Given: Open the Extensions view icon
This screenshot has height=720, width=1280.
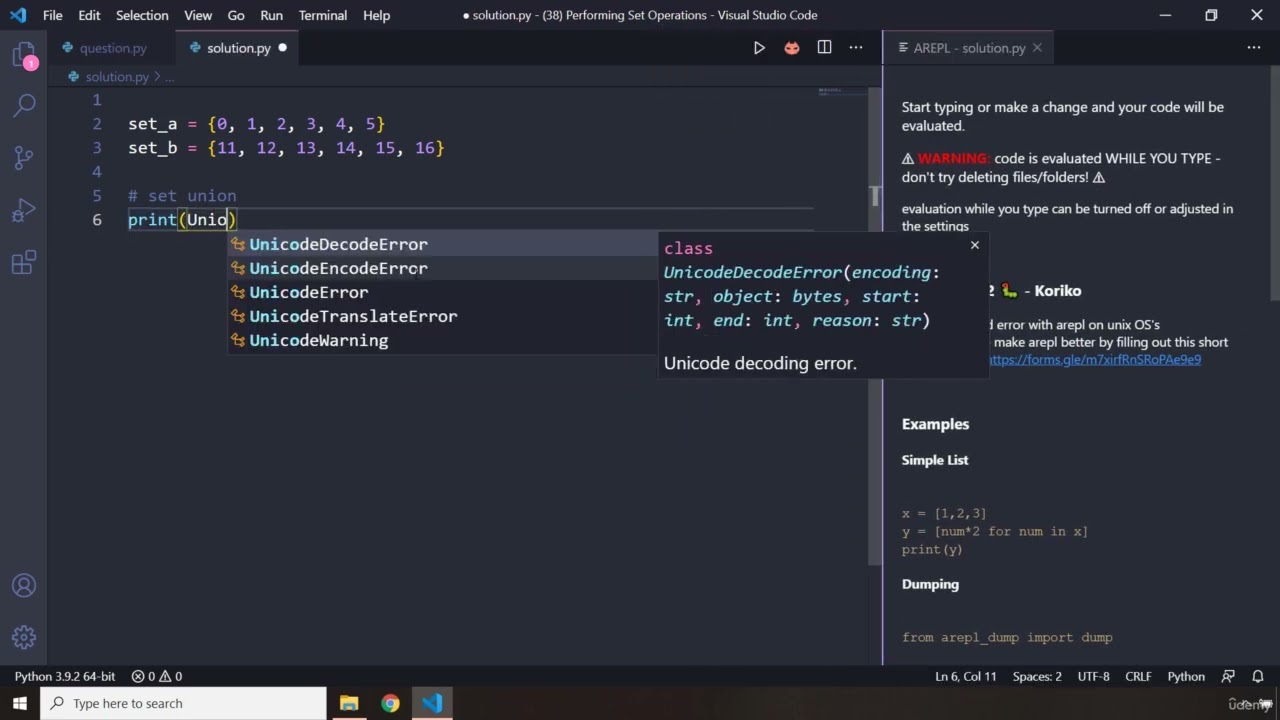Looking at the screenshot, I should (x=24, y=263).
